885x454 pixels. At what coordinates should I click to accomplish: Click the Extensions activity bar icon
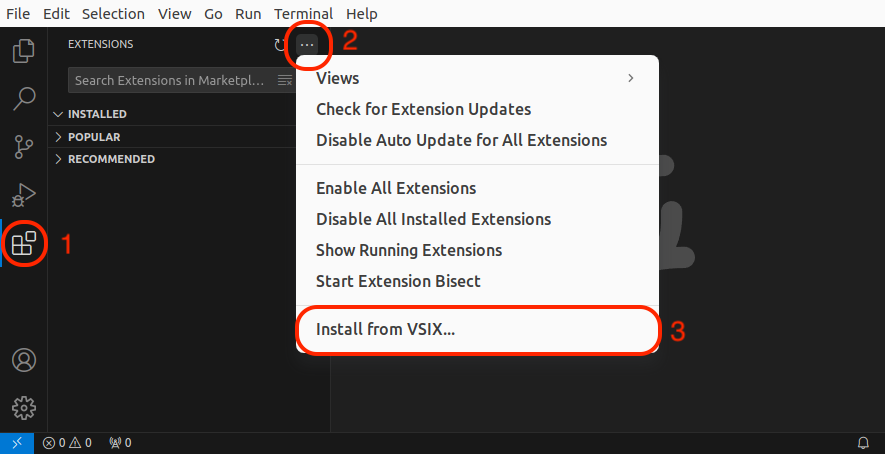point(24,243)
